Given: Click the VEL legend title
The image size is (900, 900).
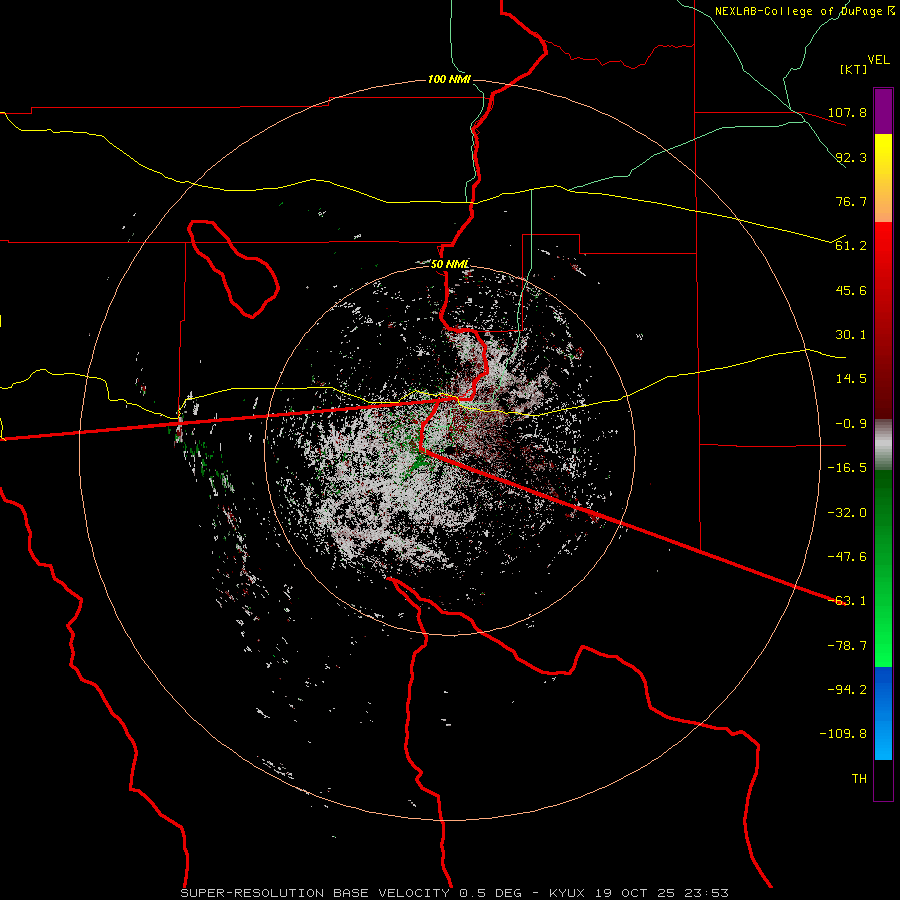Looking at the screenshot, I should pyautogui.click(x=878, y=59).
